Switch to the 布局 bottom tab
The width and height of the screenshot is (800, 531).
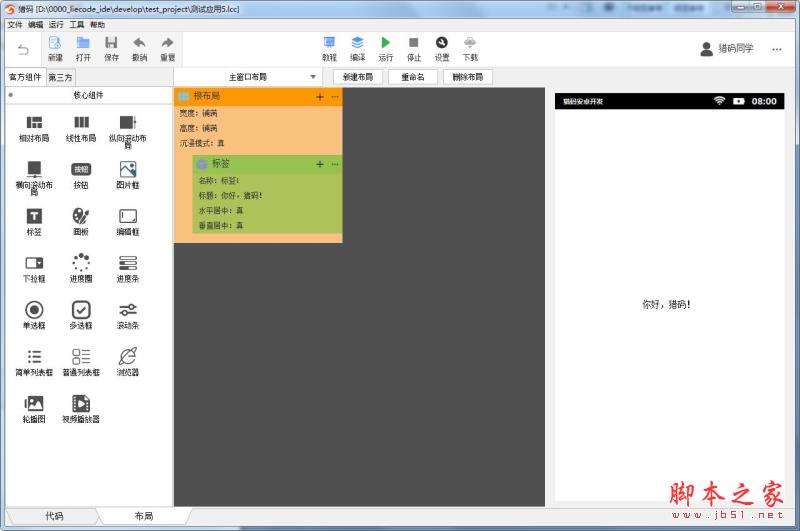[144, 516]
